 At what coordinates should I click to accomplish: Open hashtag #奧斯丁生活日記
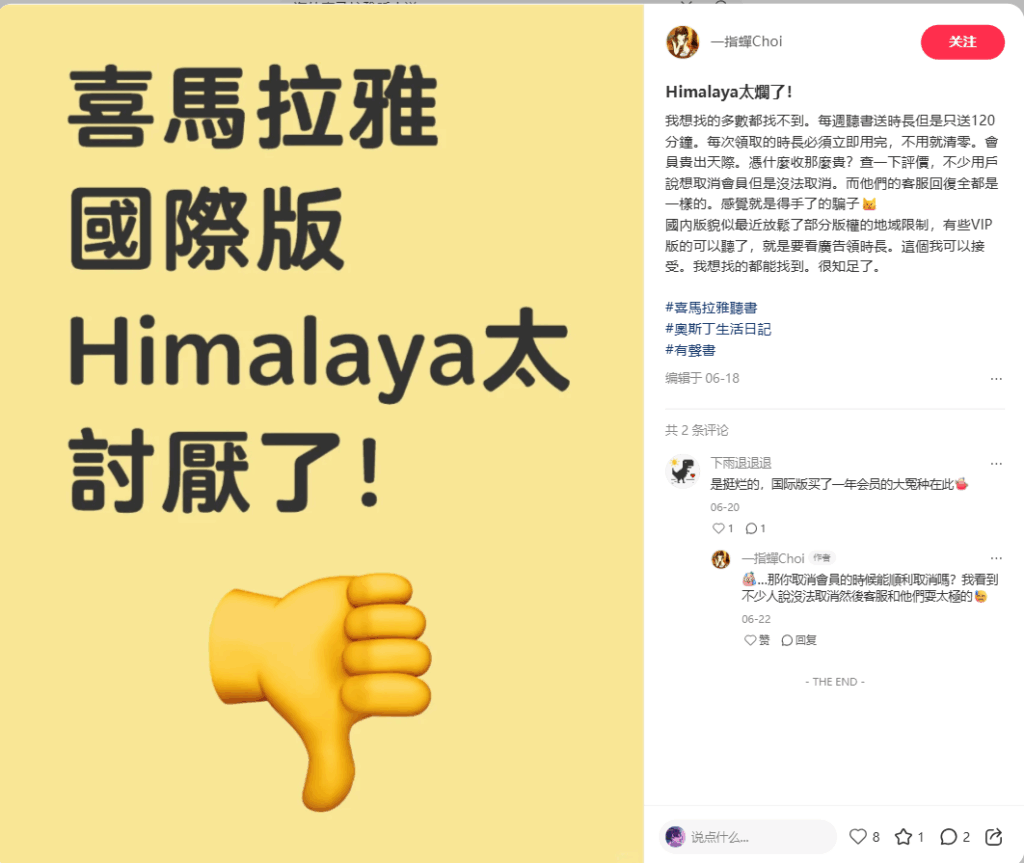tap(718, 329)
